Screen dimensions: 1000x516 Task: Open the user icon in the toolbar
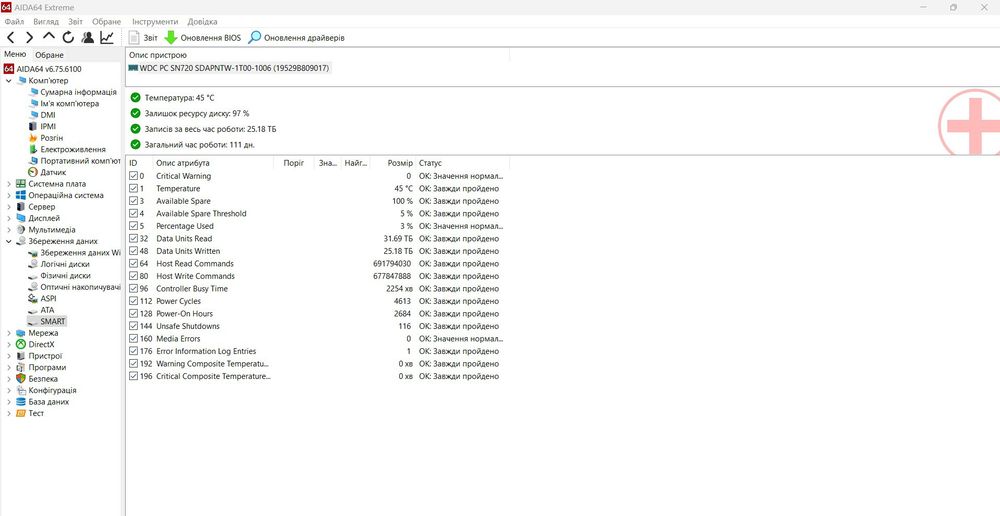tap(87, 38)
